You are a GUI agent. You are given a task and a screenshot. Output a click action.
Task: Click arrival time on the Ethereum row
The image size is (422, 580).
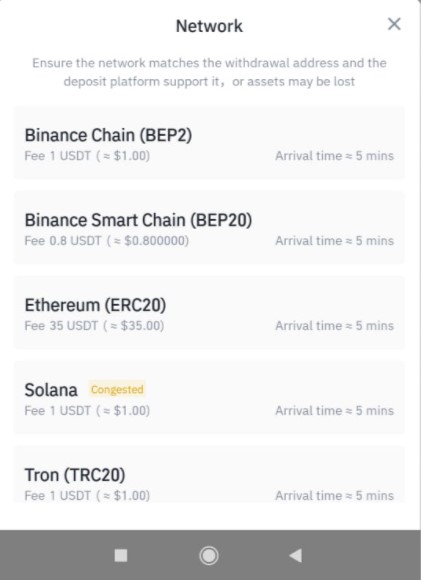[x=334, y=326]
